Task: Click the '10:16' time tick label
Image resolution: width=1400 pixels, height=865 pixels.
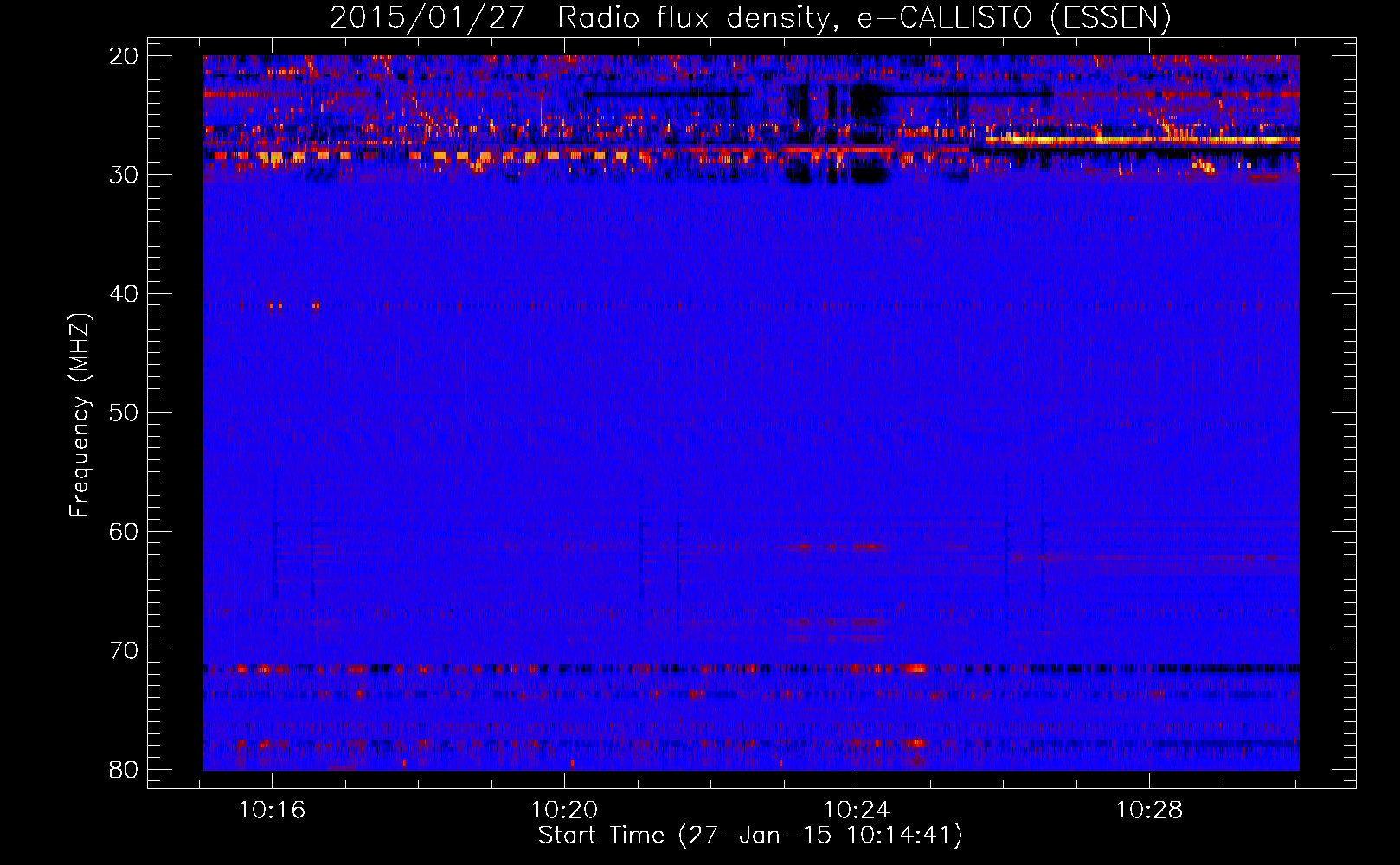Action: point(272,811)
